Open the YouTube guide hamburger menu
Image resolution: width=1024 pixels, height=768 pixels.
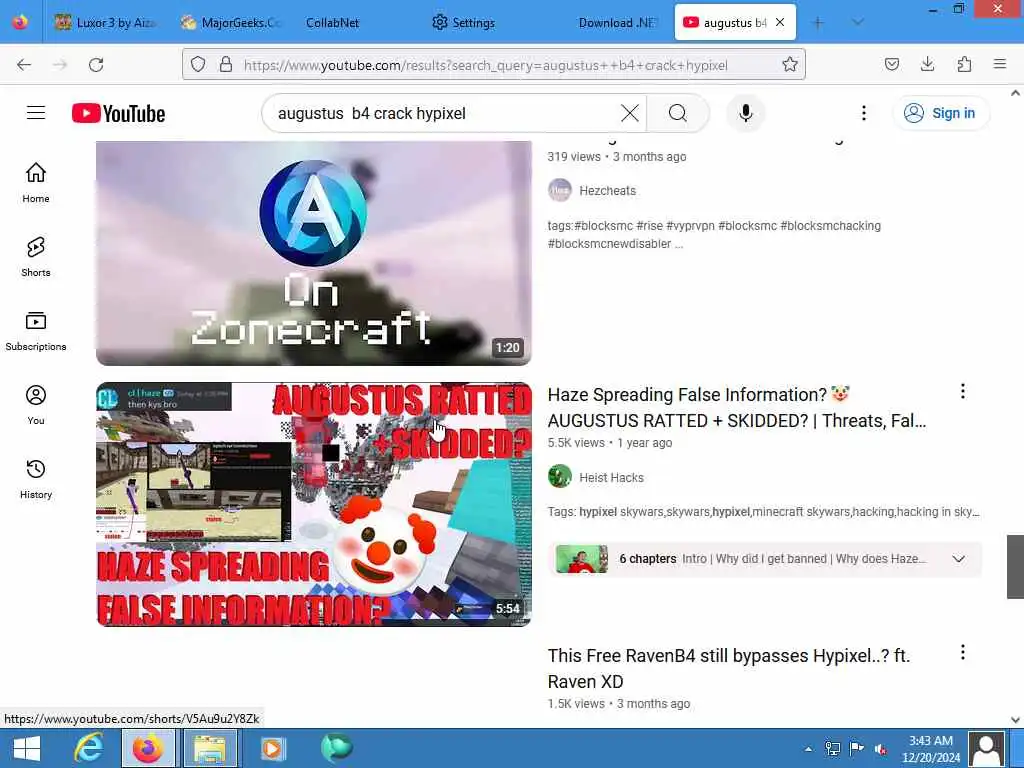pos(36,113)
